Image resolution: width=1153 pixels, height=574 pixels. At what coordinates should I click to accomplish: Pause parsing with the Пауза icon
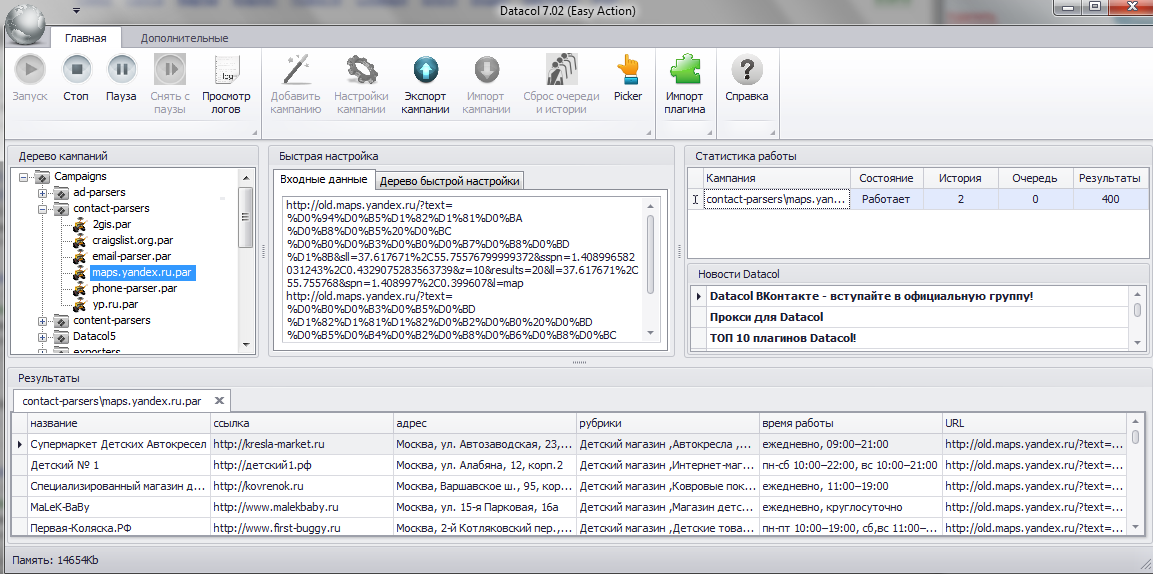[x=122, y=70]
